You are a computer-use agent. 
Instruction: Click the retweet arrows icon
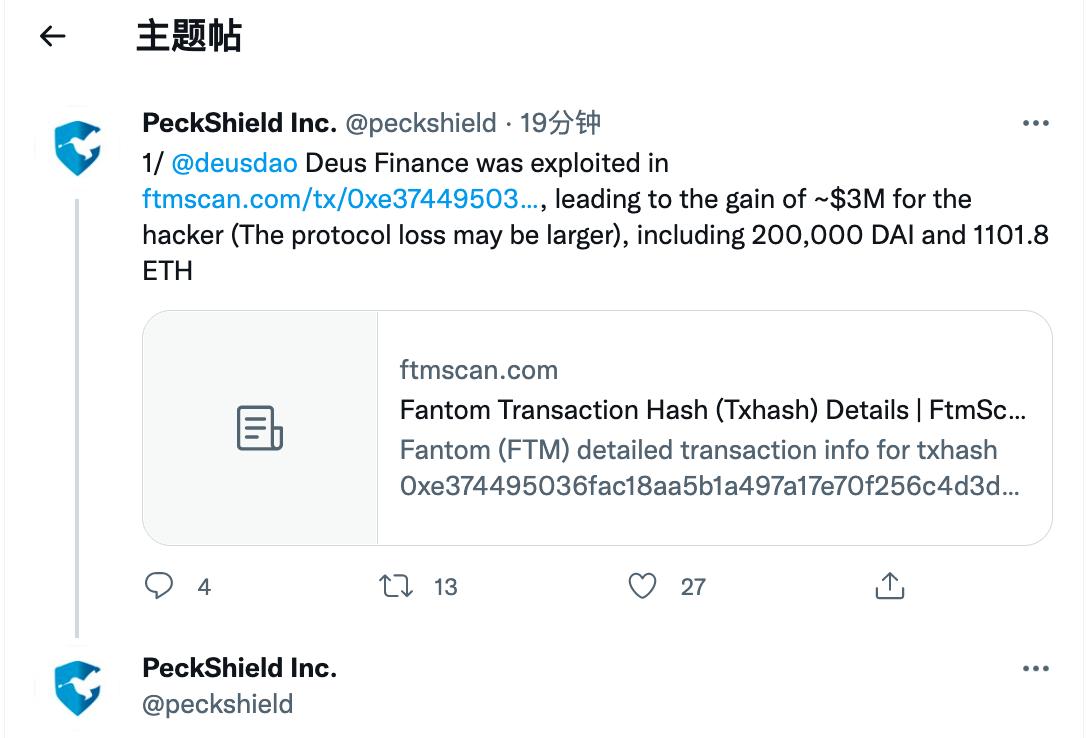(x=397, y=586)
